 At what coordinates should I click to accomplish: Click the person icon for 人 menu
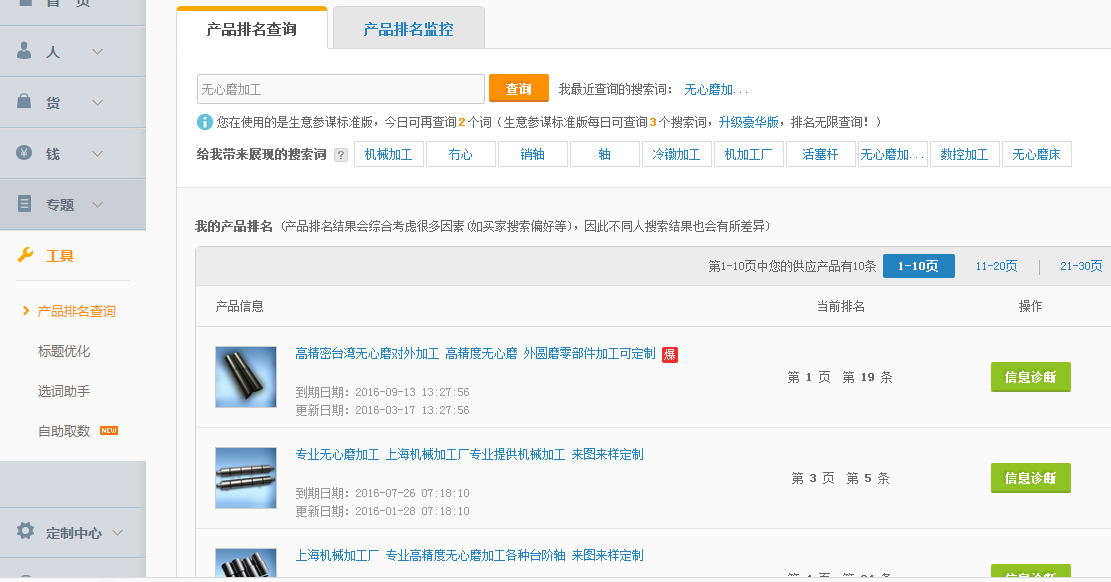pos(25,51)
